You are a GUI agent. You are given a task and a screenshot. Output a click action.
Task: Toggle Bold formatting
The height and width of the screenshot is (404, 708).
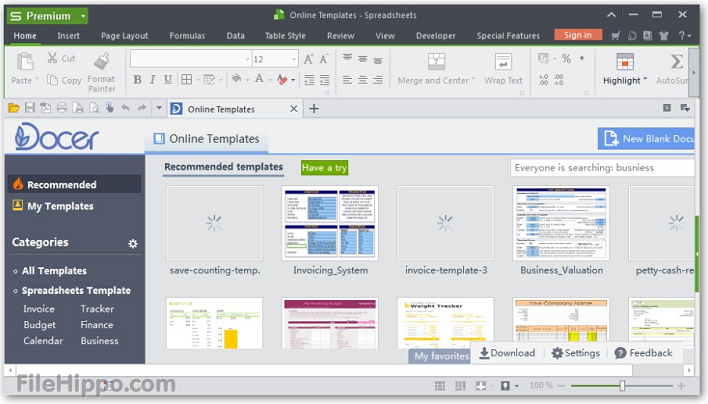click(138, 80)
